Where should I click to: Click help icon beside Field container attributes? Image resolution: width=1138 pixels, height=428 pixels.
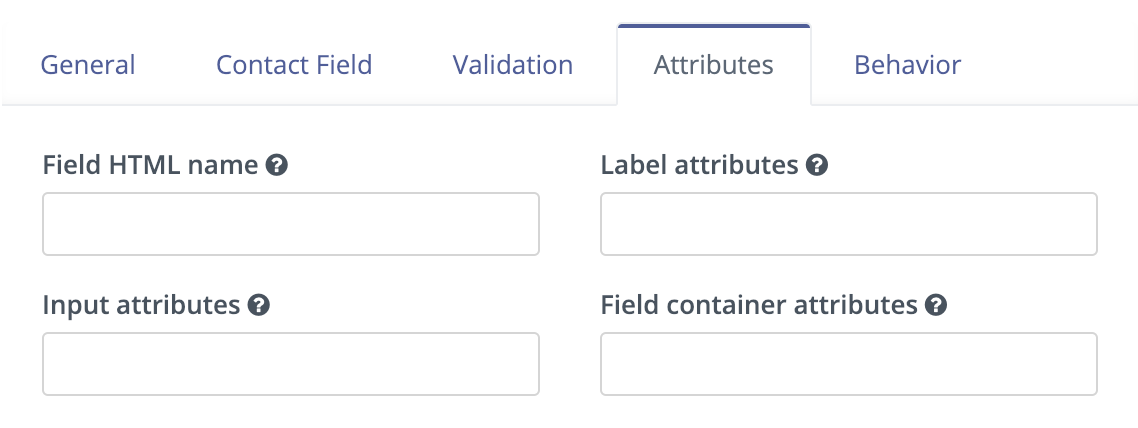coord(936,305)
